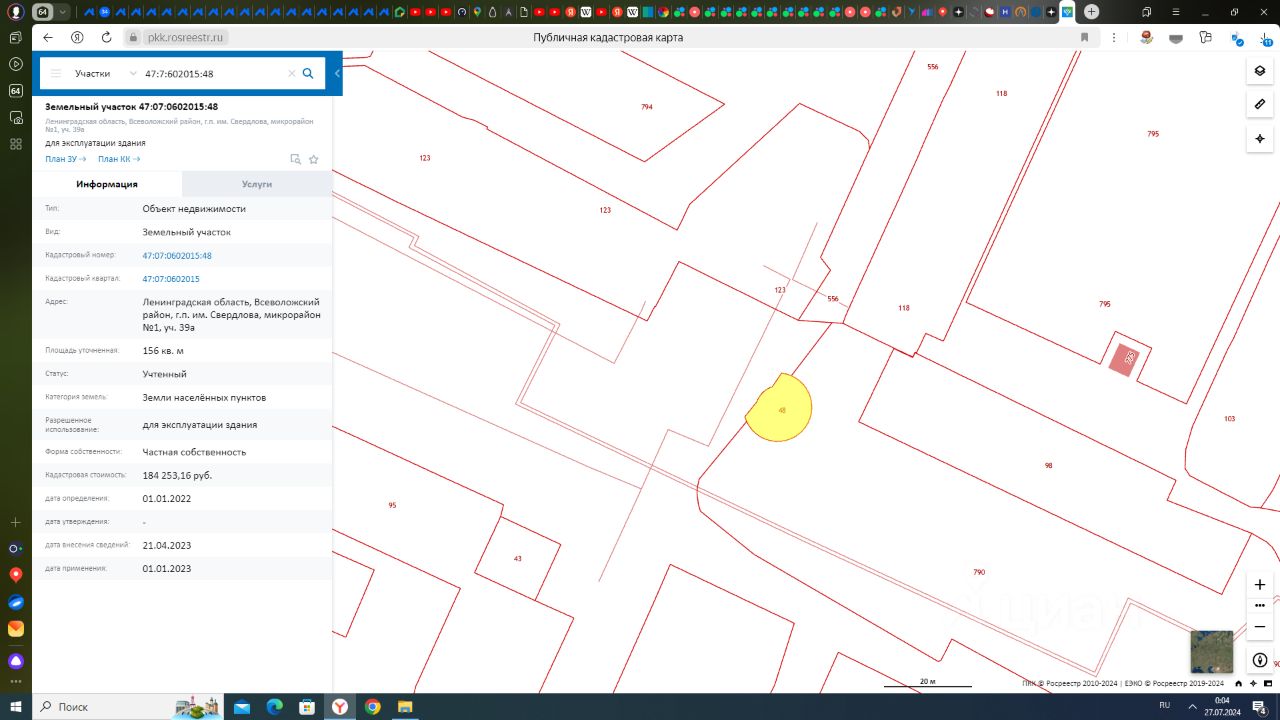Viewport: 1280px width, 720px height.
Task: Open Windows taskbar Search box
Action: coord(100,707)
